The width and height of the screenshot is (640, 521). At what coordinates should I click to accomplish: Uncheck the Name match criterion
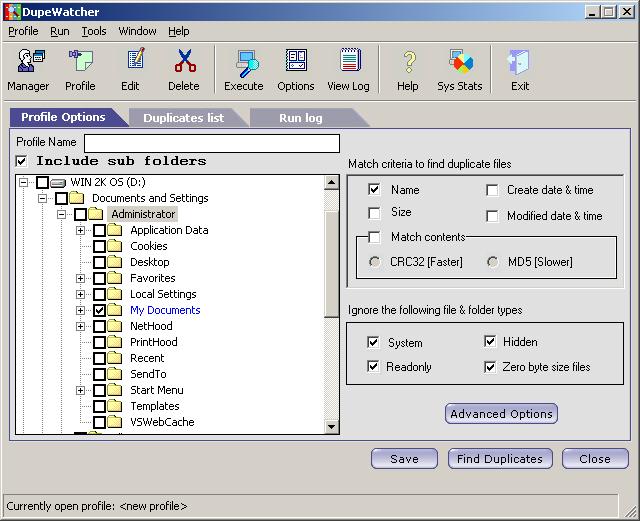click(x=374, y=189)
